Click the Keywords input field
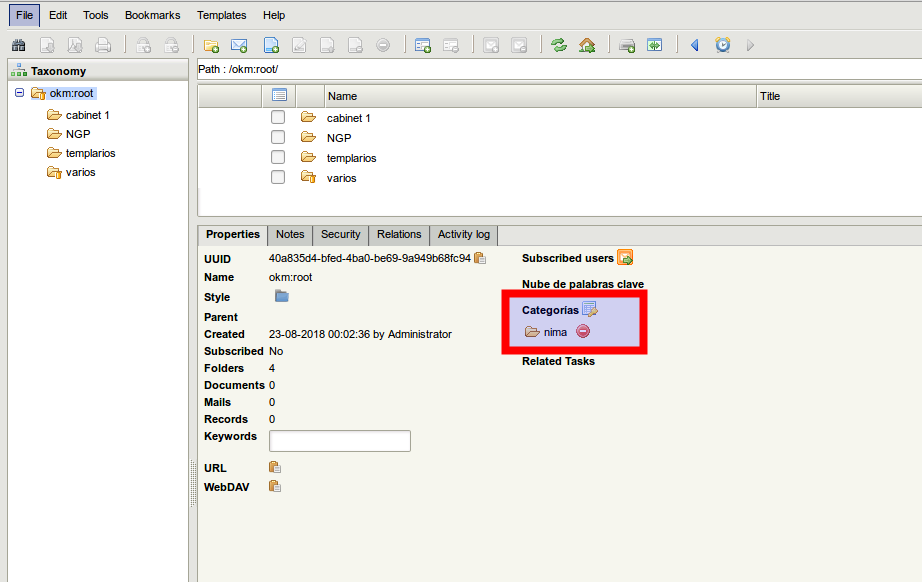 (340, 441)
